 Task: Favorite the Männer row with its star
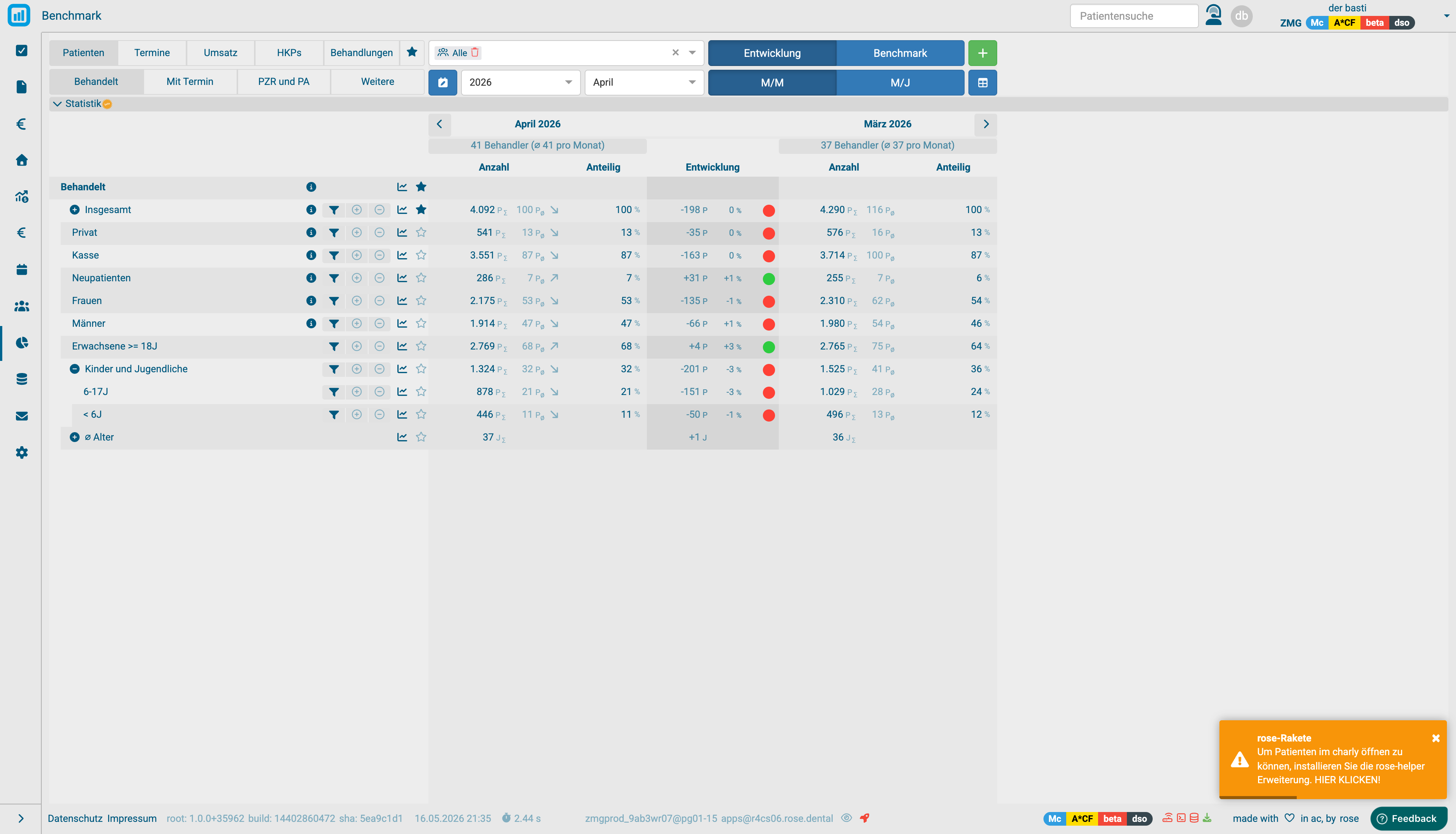click(421, 323)
